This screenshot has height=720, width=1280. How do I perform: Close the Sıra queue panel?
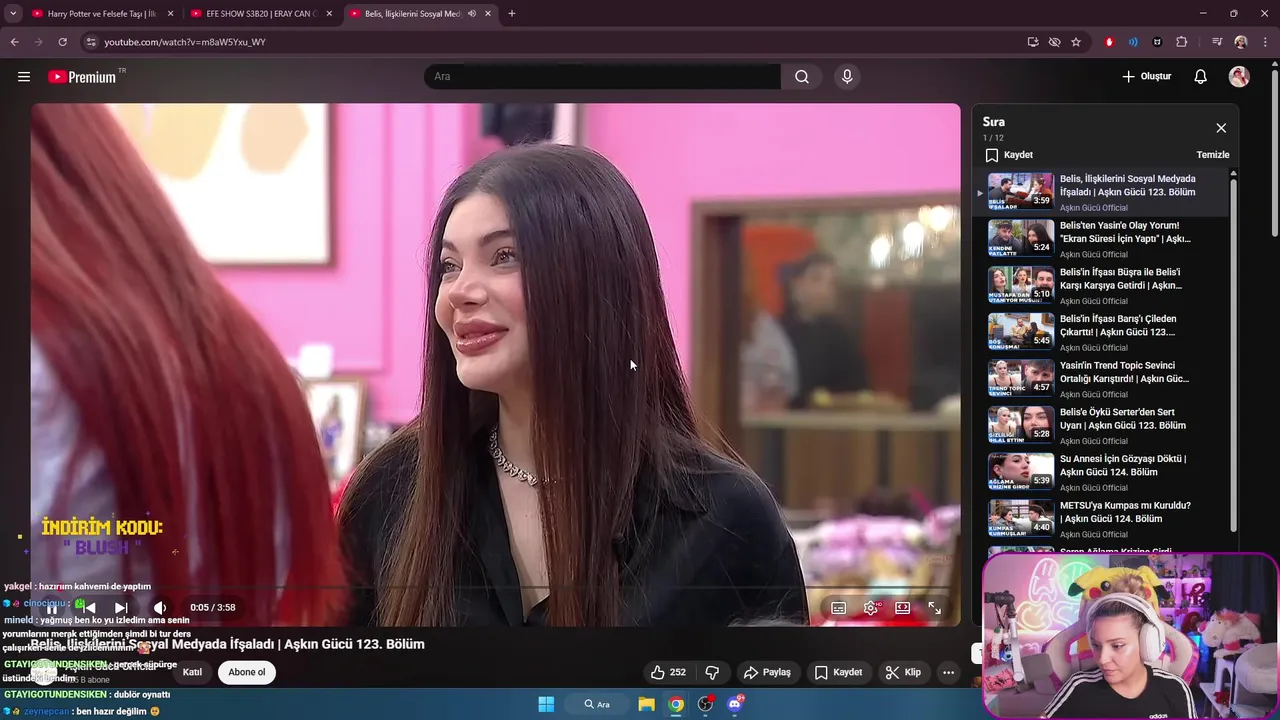[1221, 128]
